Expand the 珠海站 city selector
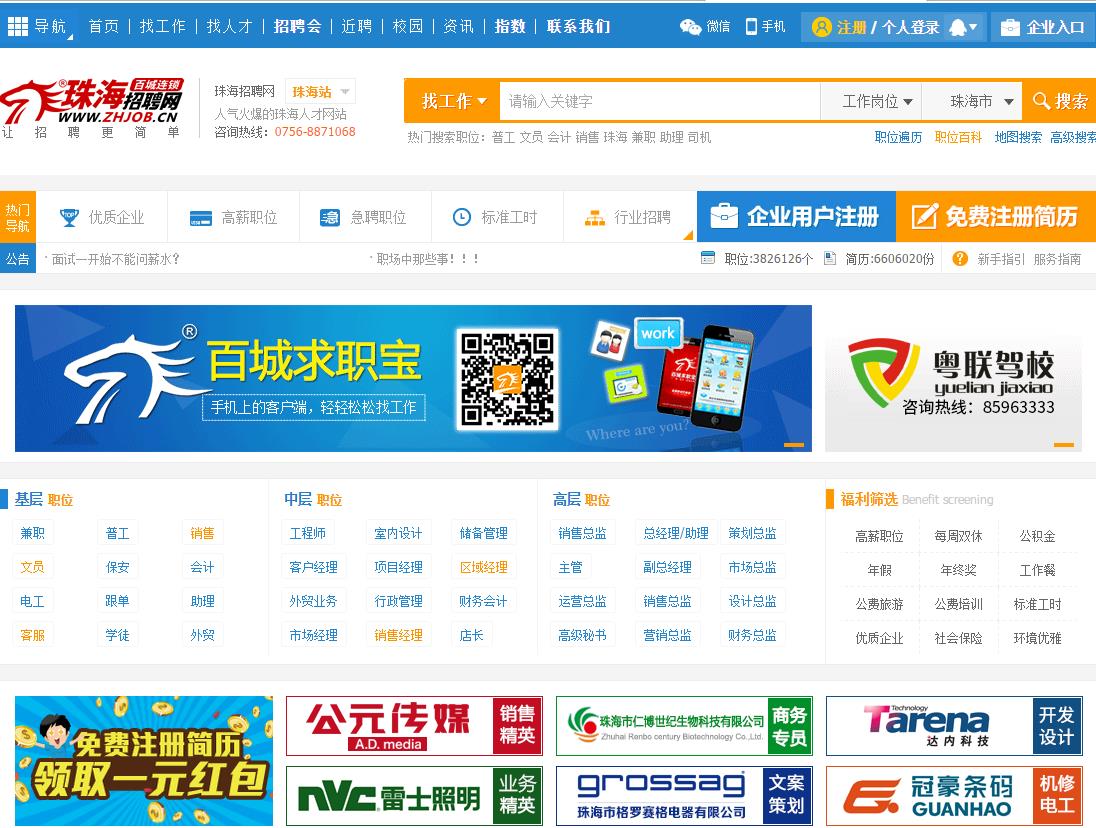Image resolution: width=1096 pixels, height=828 pixels. click(x=320, y=92)
